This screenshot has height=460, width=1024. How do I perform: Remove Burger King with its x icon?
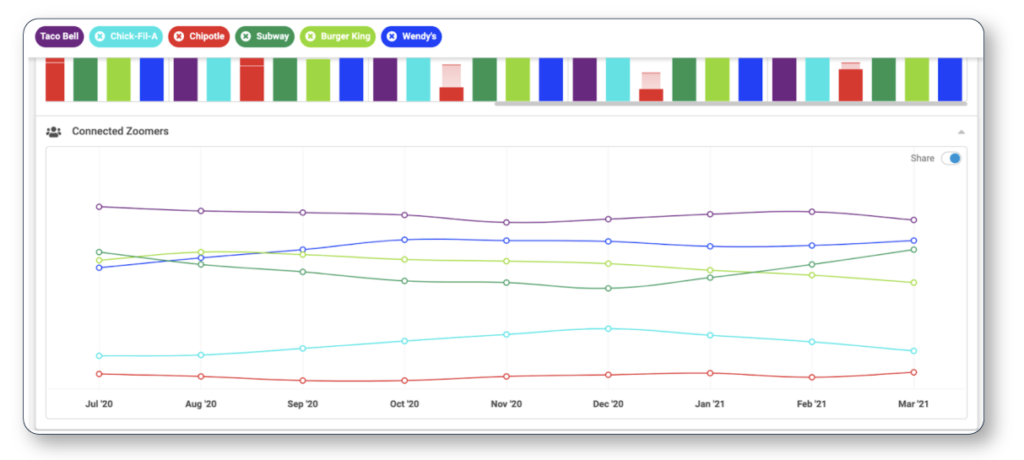point(310,37)
